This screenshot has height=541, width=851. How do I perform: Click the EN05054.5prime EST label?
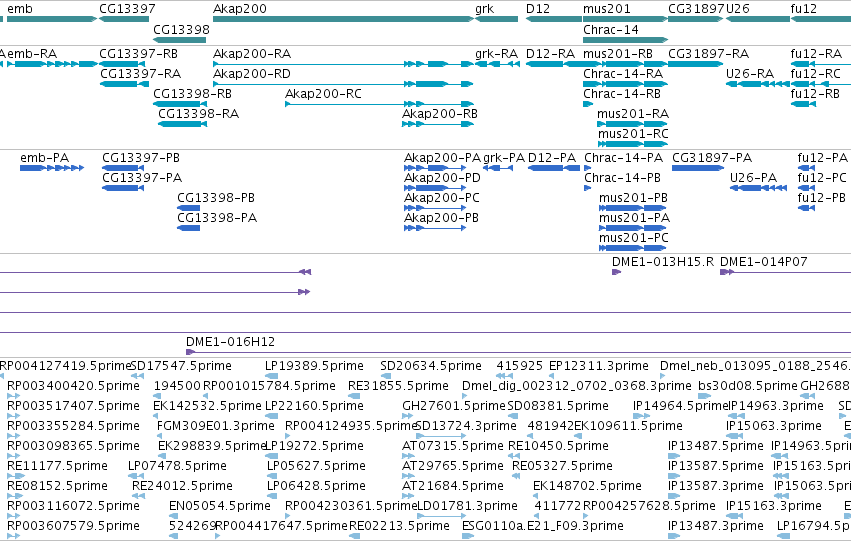[x=220, y=506]
